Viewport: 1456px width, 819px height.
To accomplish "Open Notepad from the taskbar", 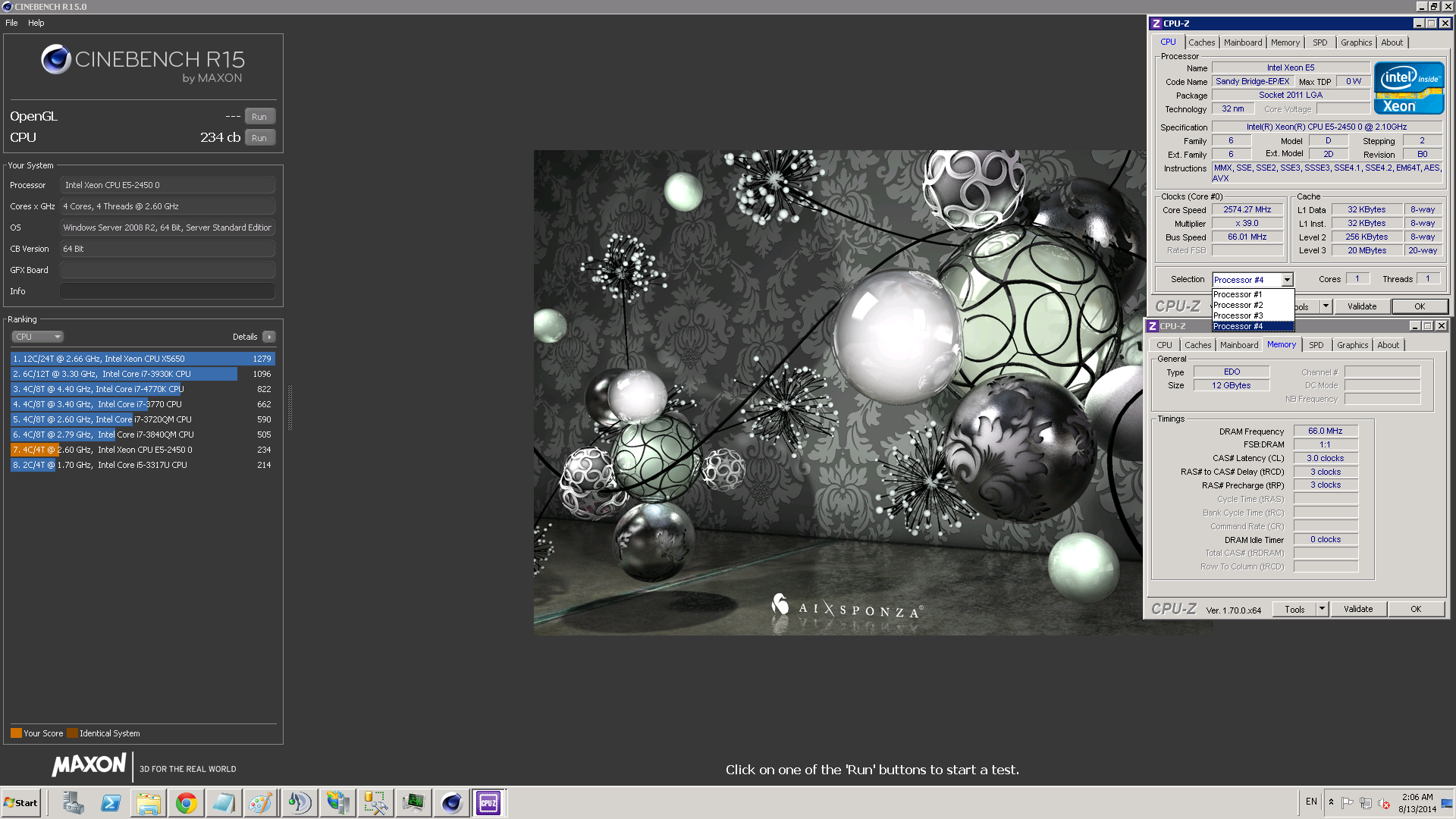I will (224, 802).
